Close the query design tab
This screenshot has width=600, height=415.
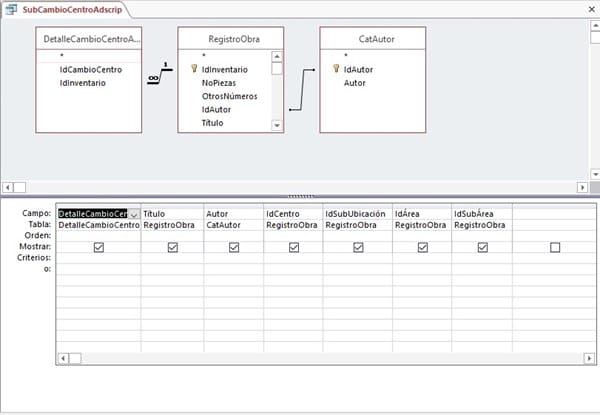tap(592, 9)
